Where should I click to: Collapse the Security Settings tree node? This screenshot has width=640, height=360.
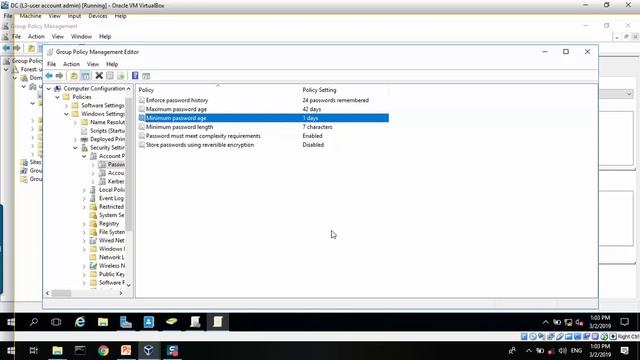pos(76,148)
